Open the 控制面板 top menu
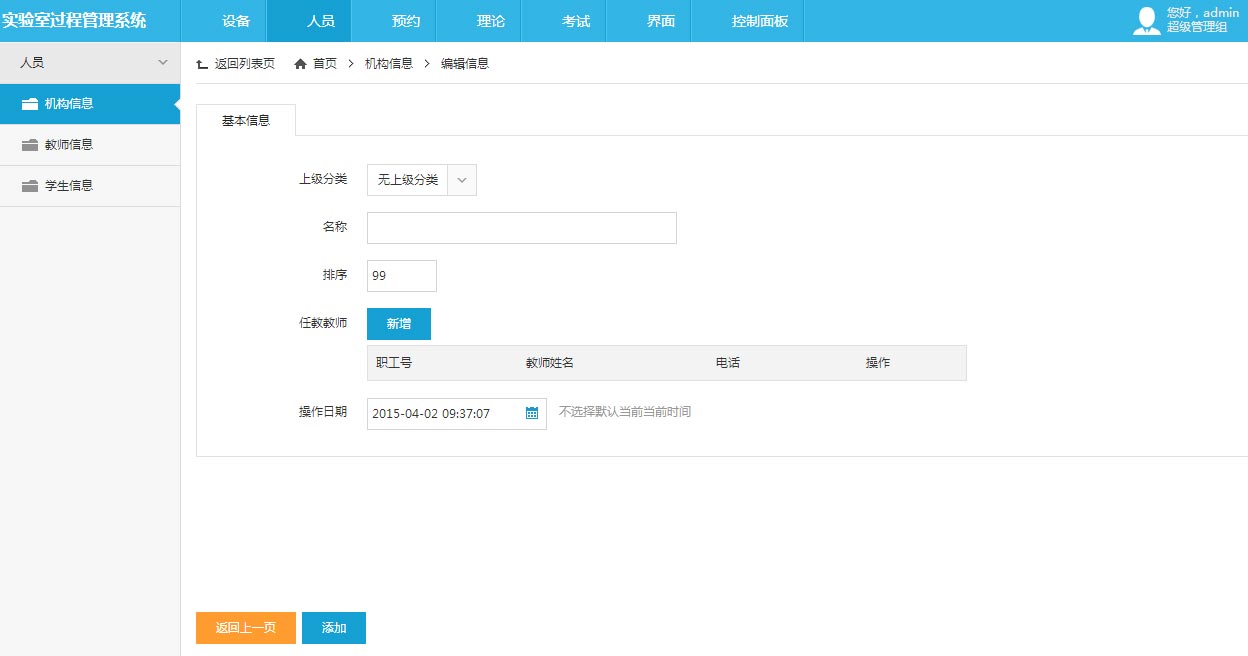 pyautogui.click(x=760, y=21)
